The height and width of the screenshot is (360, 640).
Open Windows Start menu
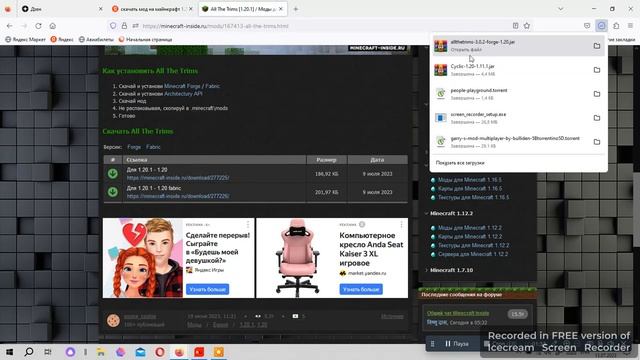(x=9, y=352)
